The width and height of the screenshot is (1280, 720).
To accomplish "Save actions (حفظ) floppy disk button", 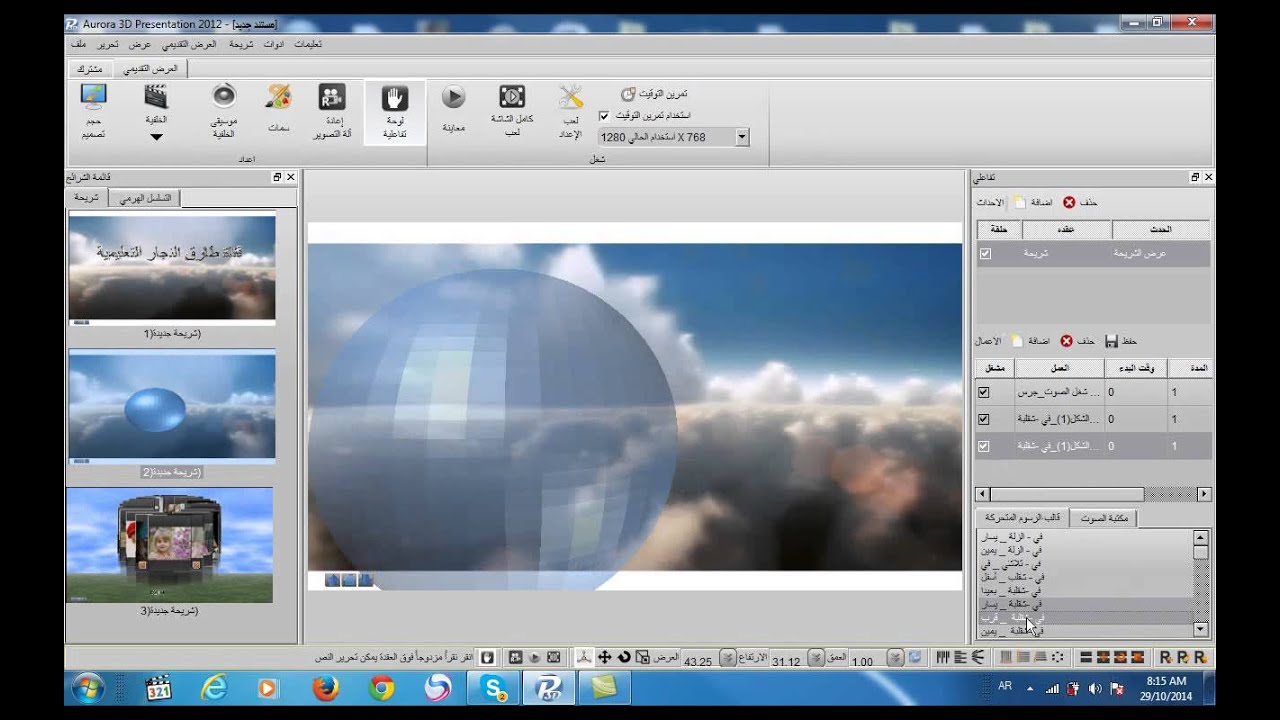I will 1122,341.
